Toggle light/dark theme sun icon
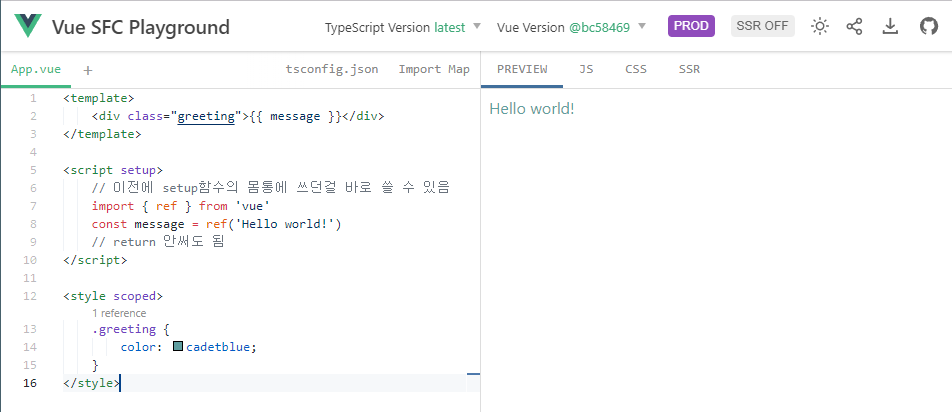The height and width of the screenshot is (412, 952). click(x=820, y=26)
